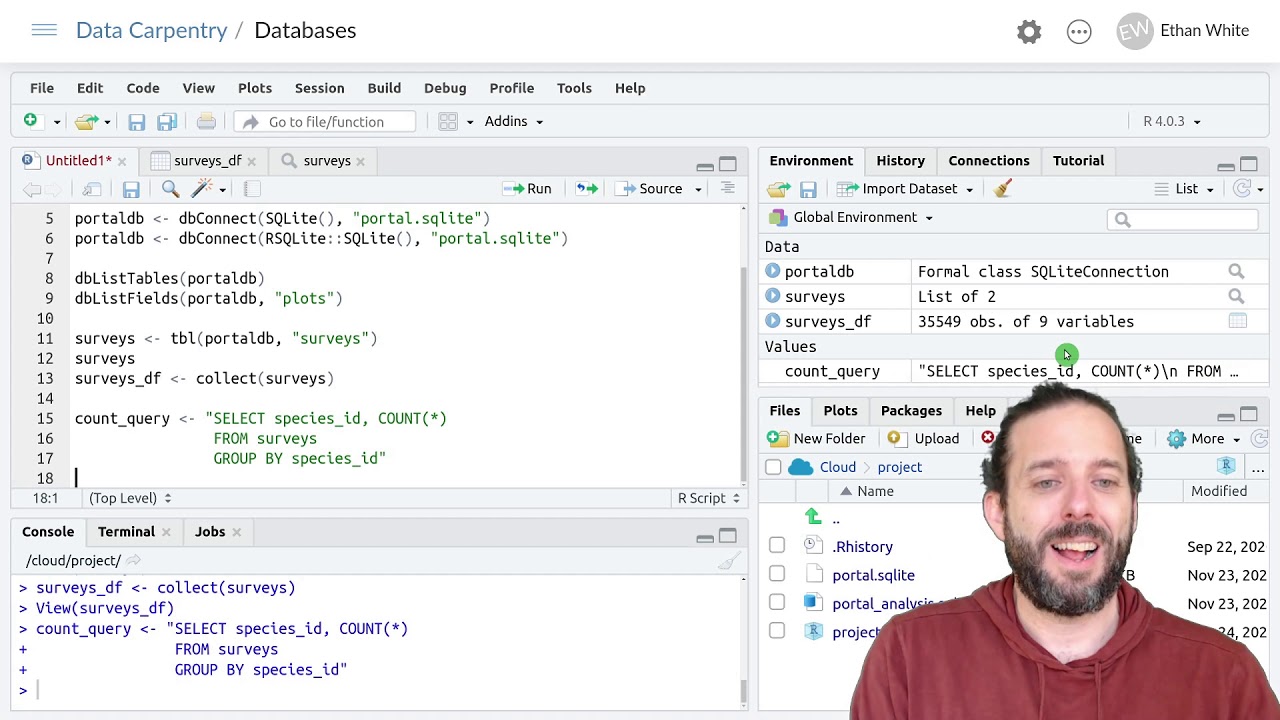
Task: Expand the surveys_df data frame
Action: click(x=772, y=321)
